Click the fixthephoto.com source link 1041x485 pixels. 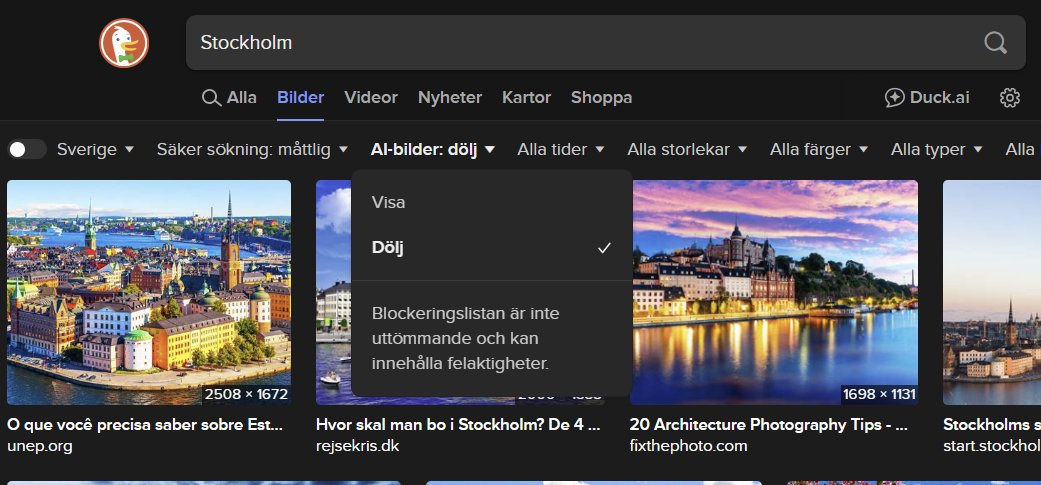(688, 446)
